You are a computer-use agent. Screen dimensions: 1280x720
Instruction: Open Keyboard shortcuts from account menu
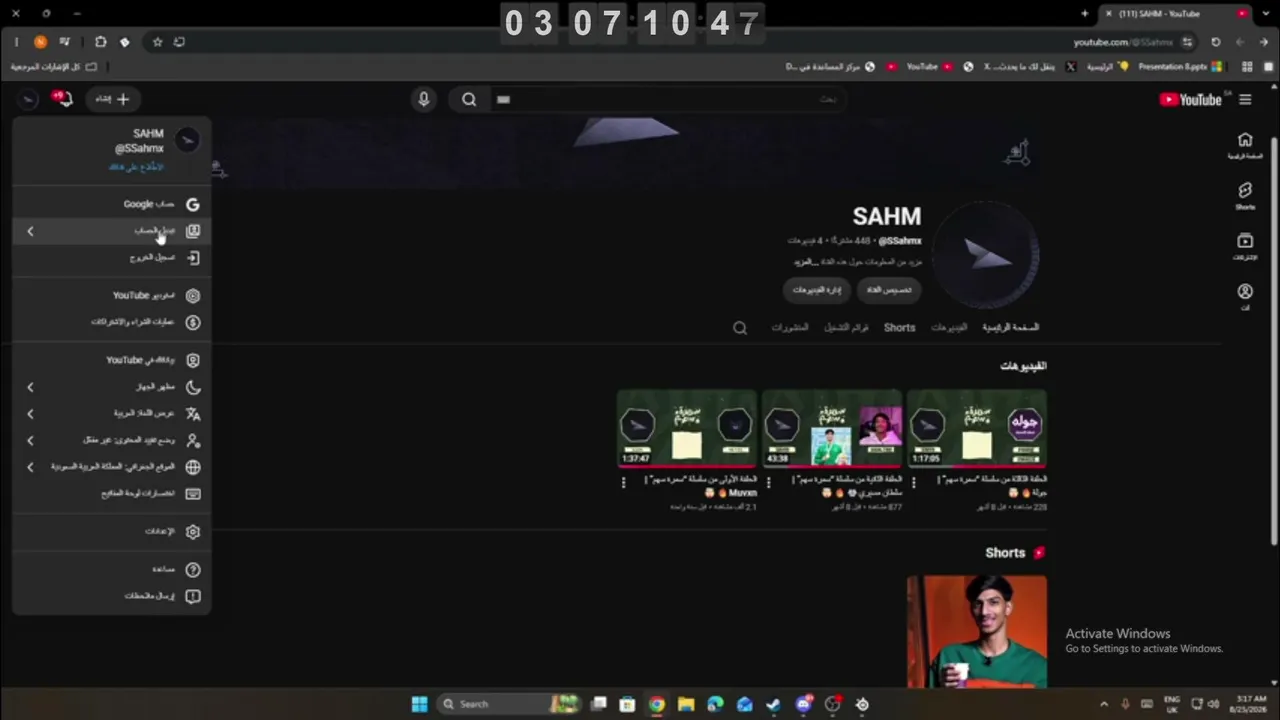point(112,493)
